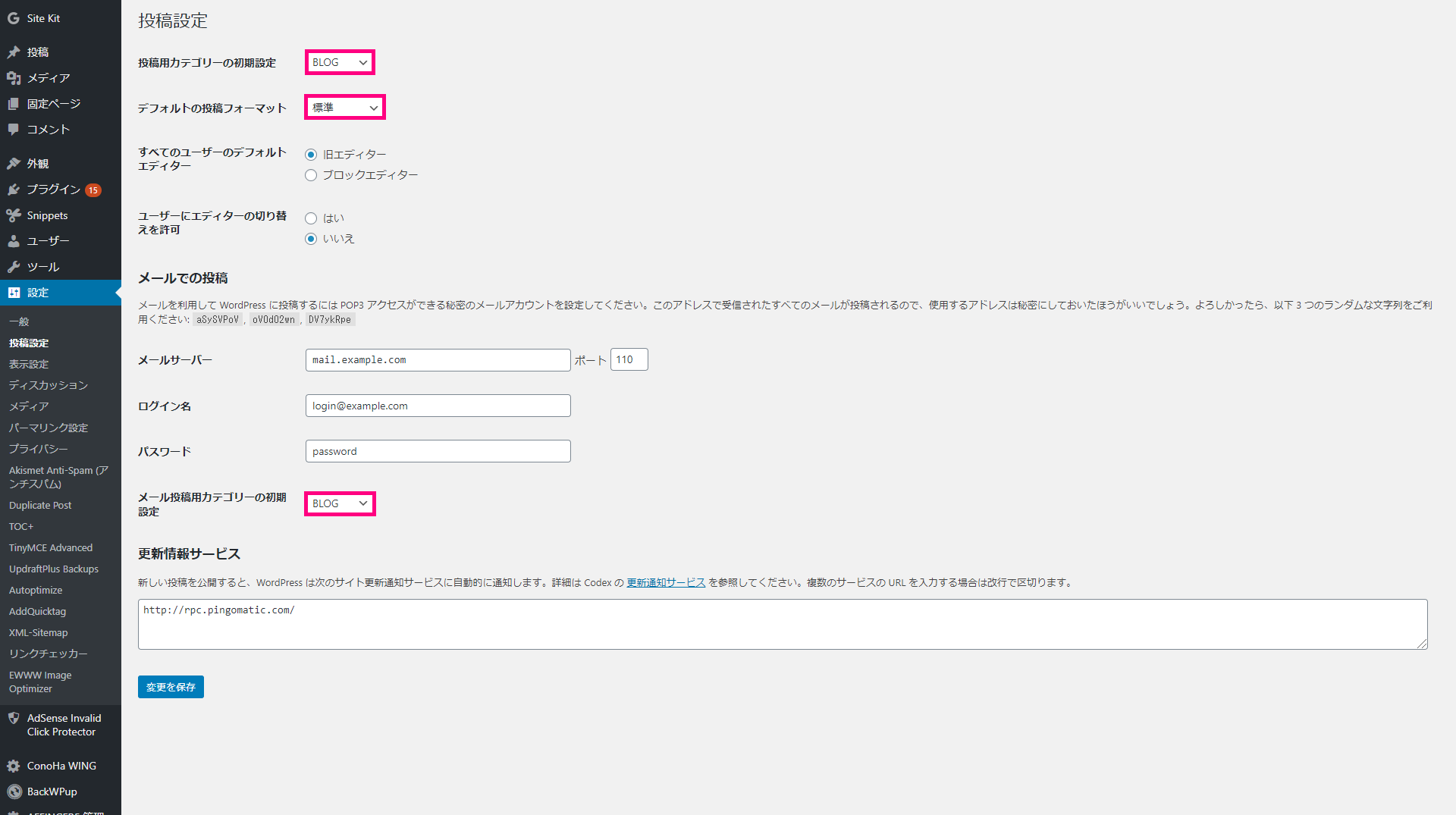This screenshot has height=815, width=1456.
Task: Click the random string aSySVPoV
Action: 218,320
